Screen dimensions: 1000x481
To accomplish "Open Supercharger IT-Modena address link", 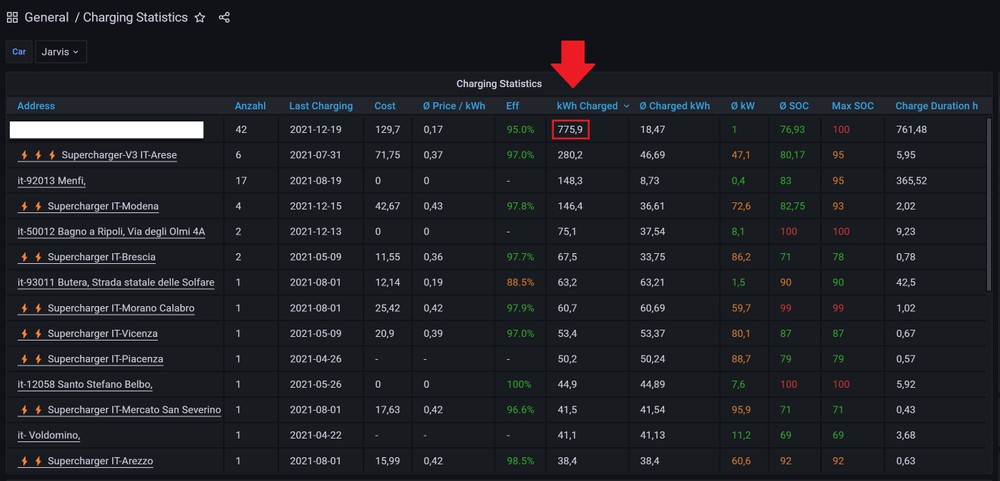I will [103, 206].
